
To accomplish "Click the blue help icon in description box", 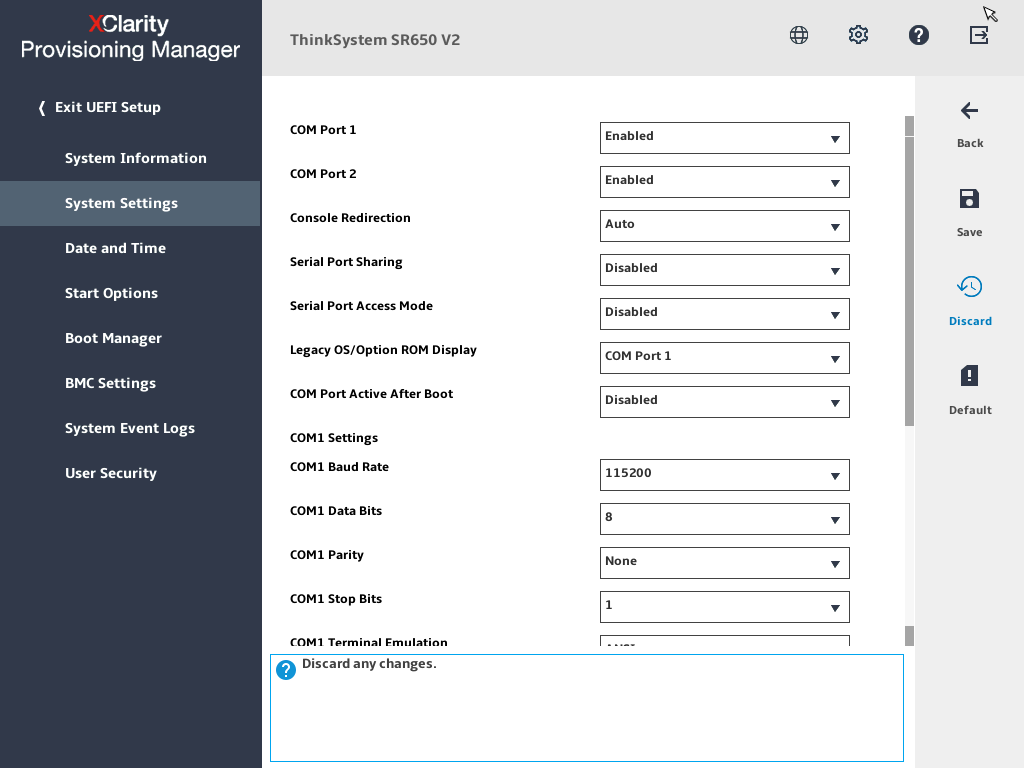I will (285, 669).
